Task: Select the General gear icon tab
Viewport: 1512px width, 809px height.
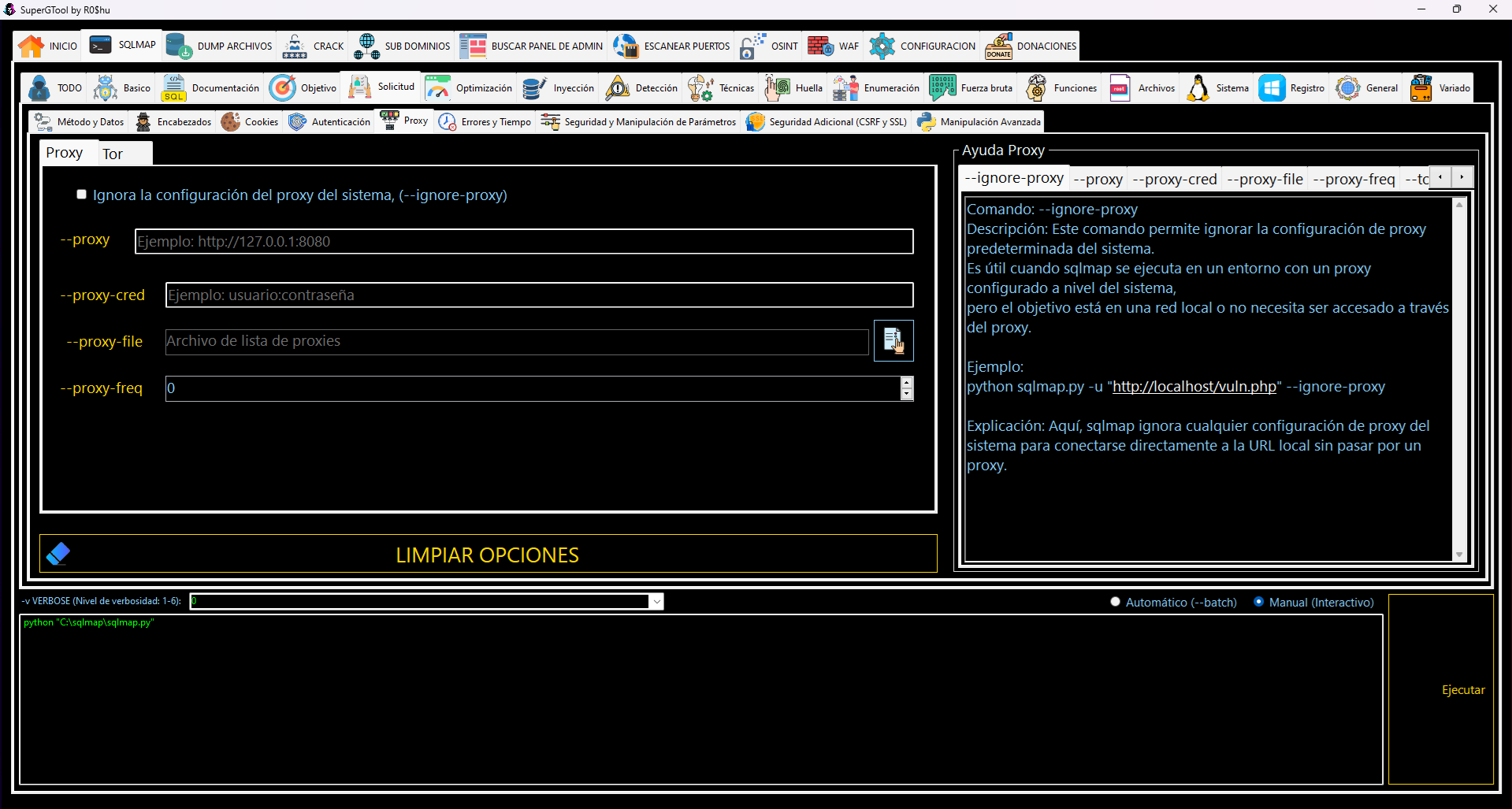Action: point(1367,88)
